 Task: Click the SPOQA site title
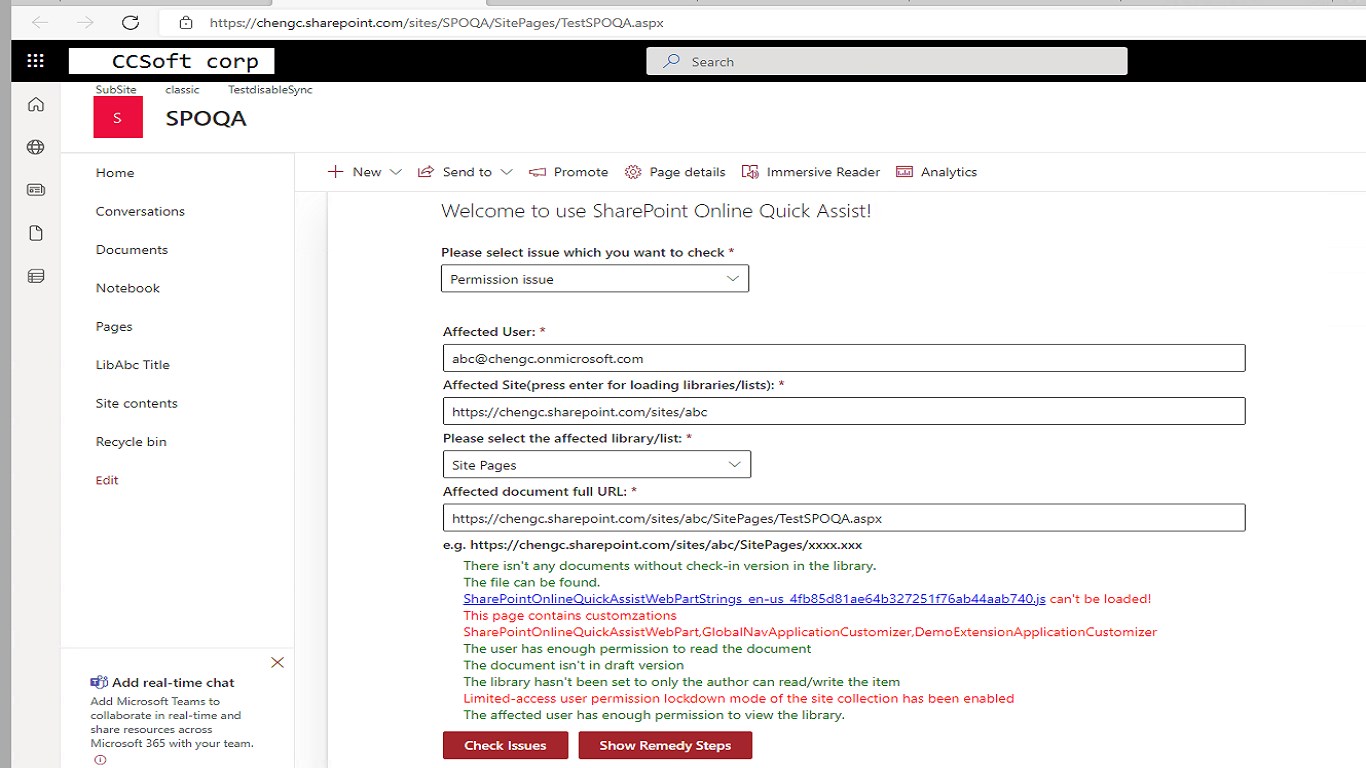[x=206, y=118]
